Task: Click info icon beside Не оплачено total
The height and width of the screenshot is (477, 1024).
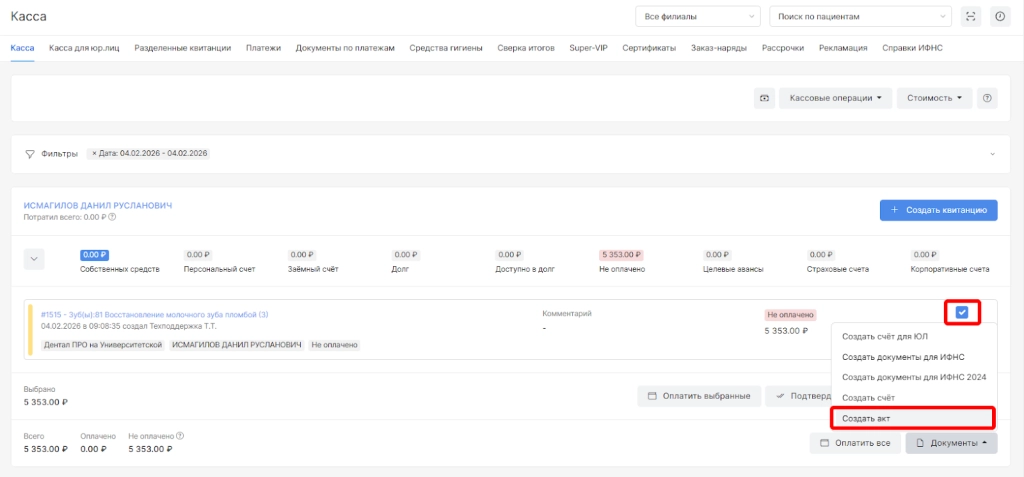Action: pos(180,436)
